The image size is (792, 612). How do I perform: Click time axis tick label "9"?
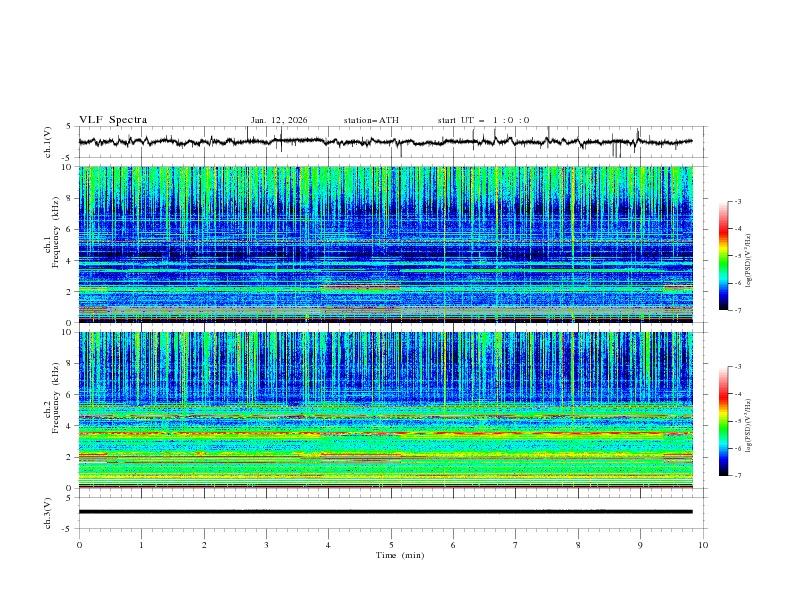click(640, 545)
